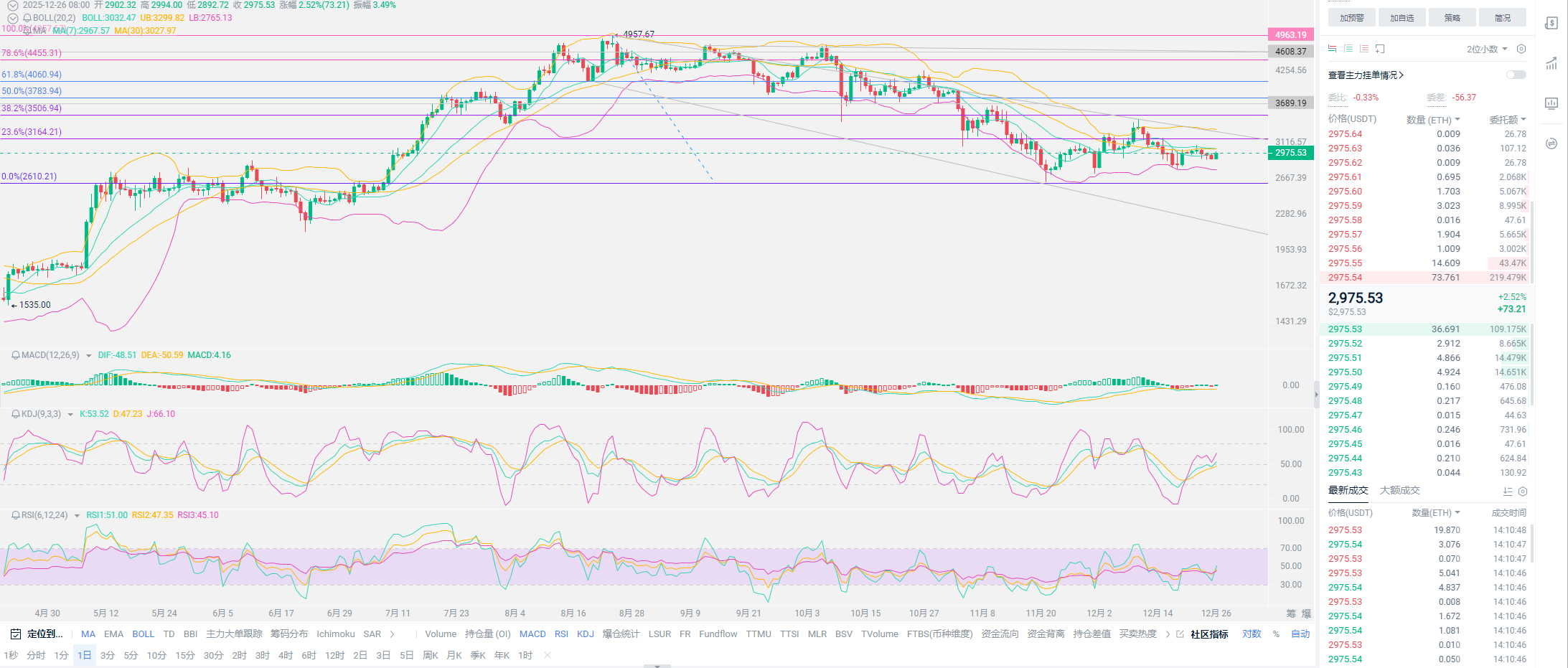This screenshot has width=1568, height=668.
Task: Toggle the BOLL overlay indicator
Action: (x=143, y=634)
